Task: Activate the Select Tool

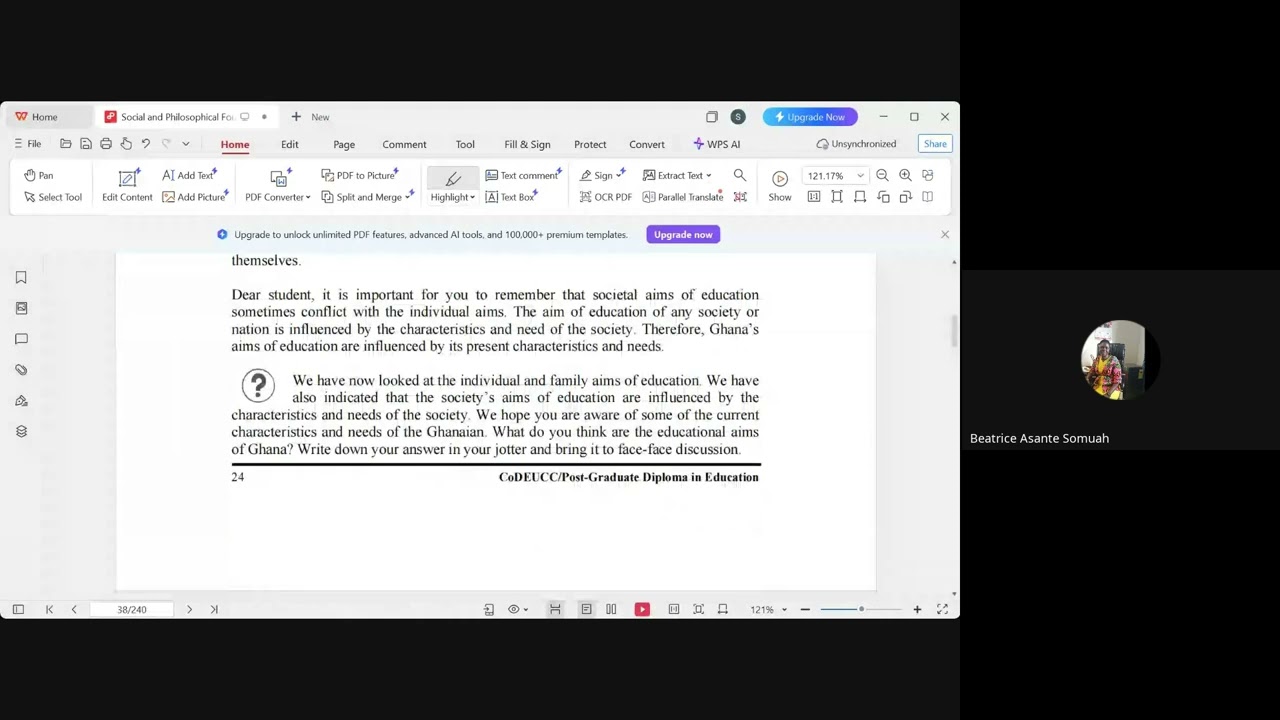Action: (53, 197)
